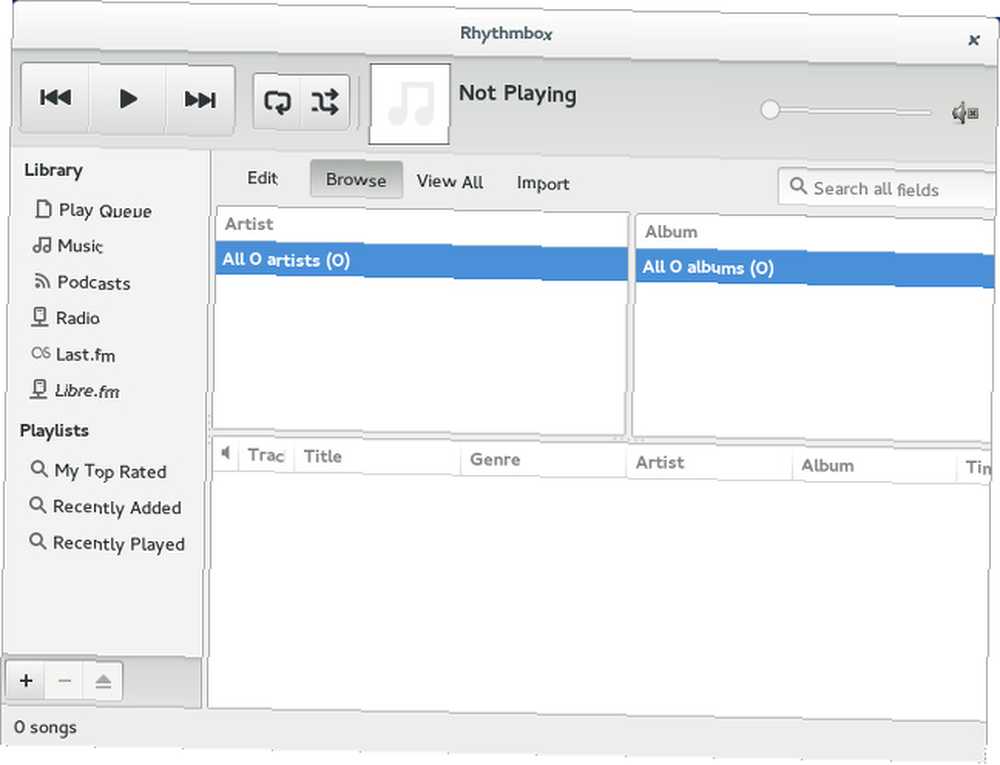The height and width of the screenshot is (765, 1000).
Task: Click the eject device button
Action: pos(103,682)
